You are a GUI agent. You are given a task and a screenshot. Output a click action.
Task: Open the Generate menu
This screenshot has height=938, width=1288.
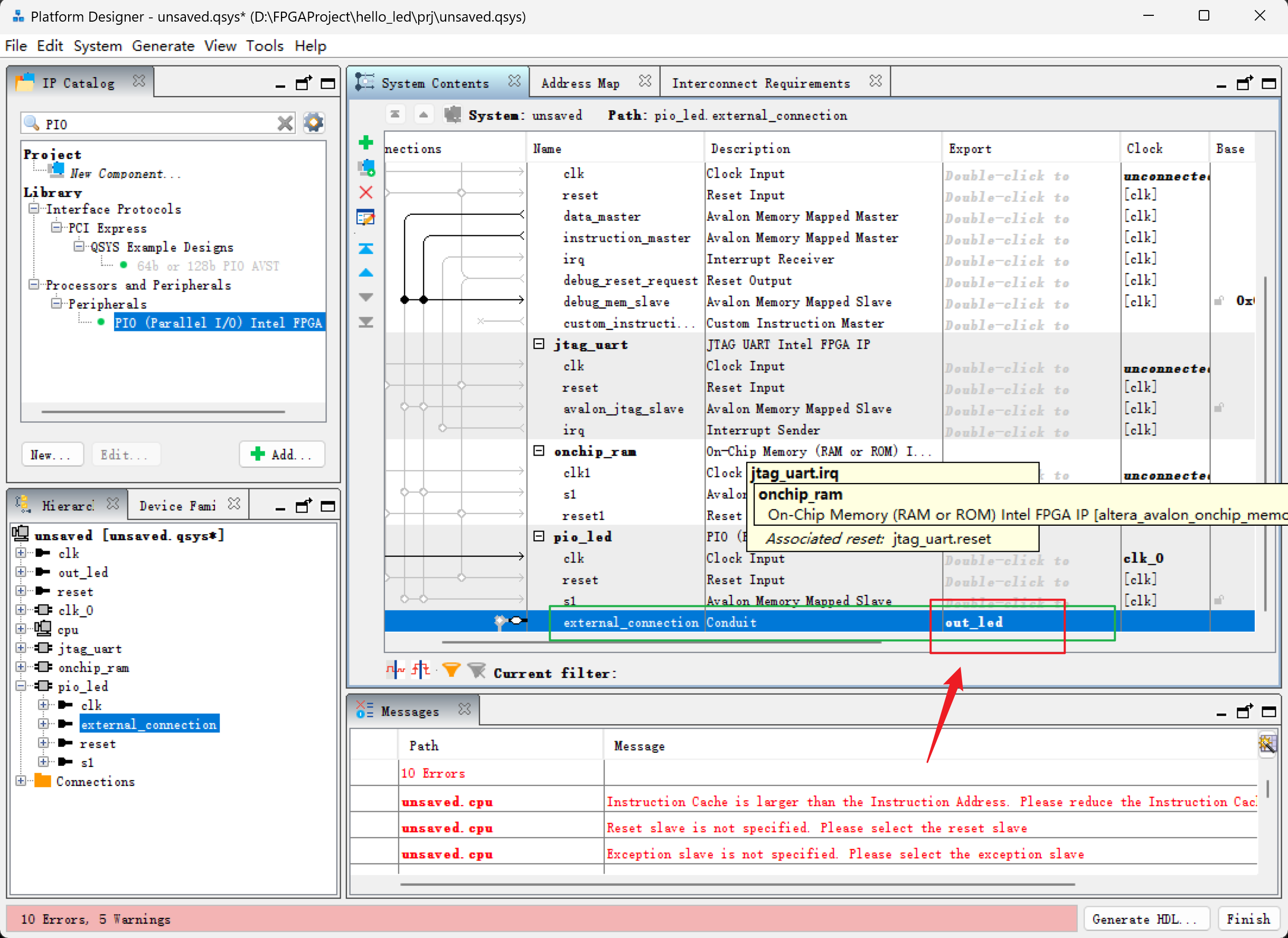point(163,46)
